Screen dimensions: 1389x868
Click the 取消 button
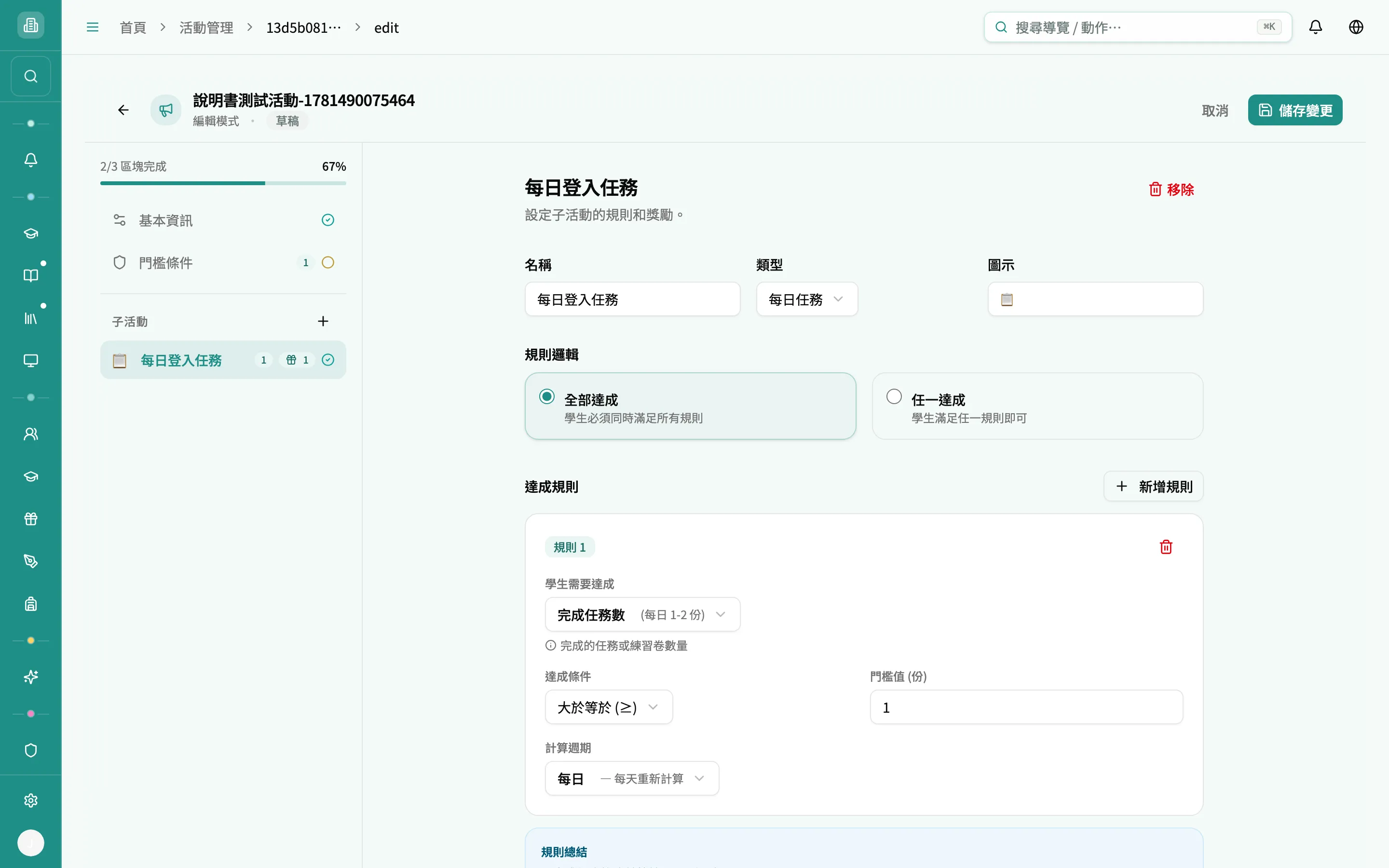click(1215, 110)
